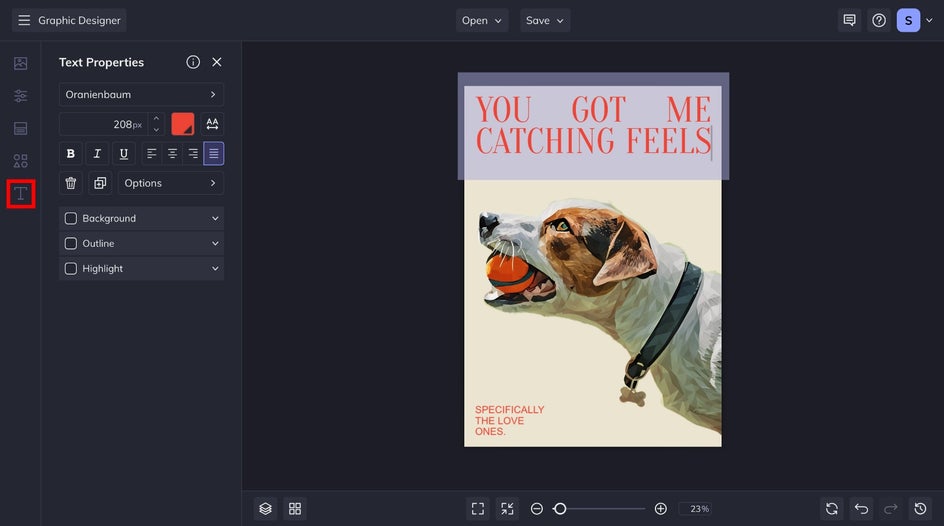Undo the last action
944x526 pixels.
pyautogui.click(x=861, y=509)
